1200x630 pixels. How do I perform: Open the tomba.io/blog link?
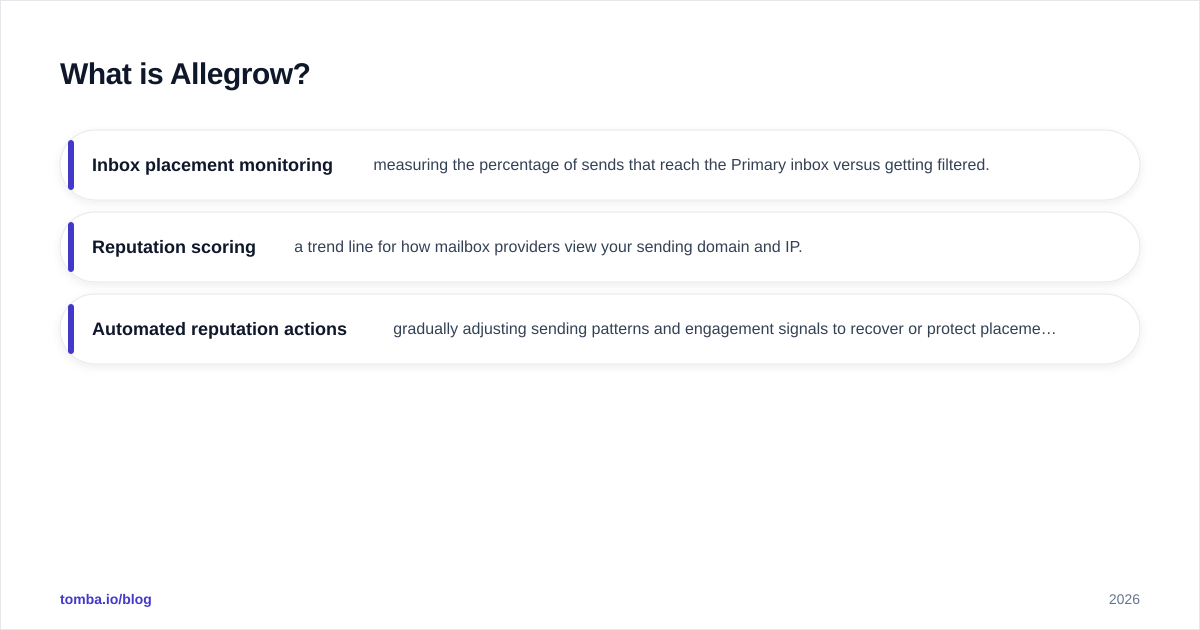[106, 599]
